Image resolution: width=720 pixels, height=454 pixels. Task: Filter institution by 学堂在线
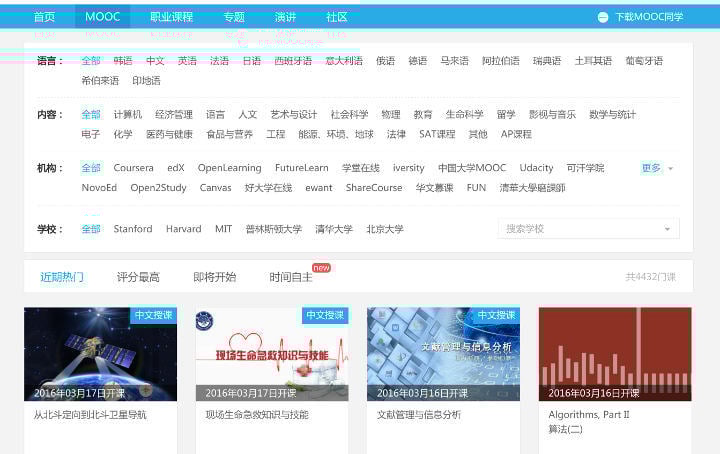click(x=361, y=168)
